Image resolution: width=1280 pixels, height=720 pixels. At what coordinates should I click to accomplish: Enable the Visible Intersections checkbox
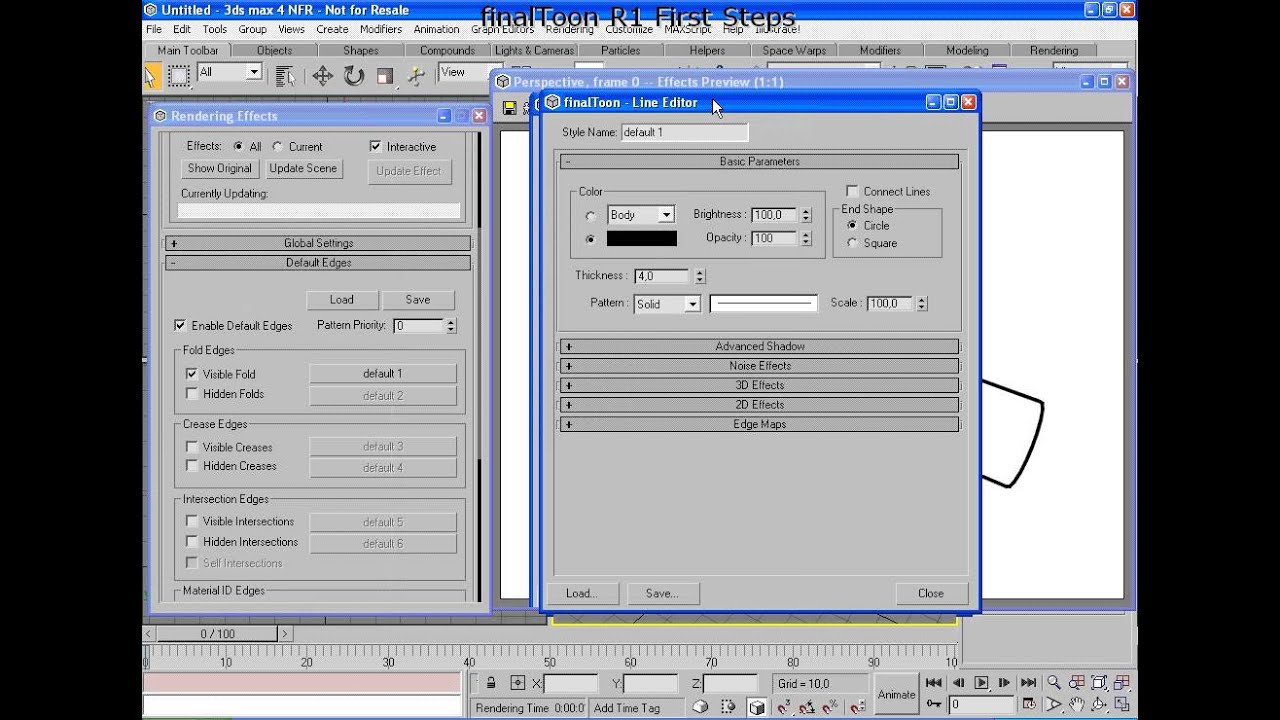(x=192, y=521)
